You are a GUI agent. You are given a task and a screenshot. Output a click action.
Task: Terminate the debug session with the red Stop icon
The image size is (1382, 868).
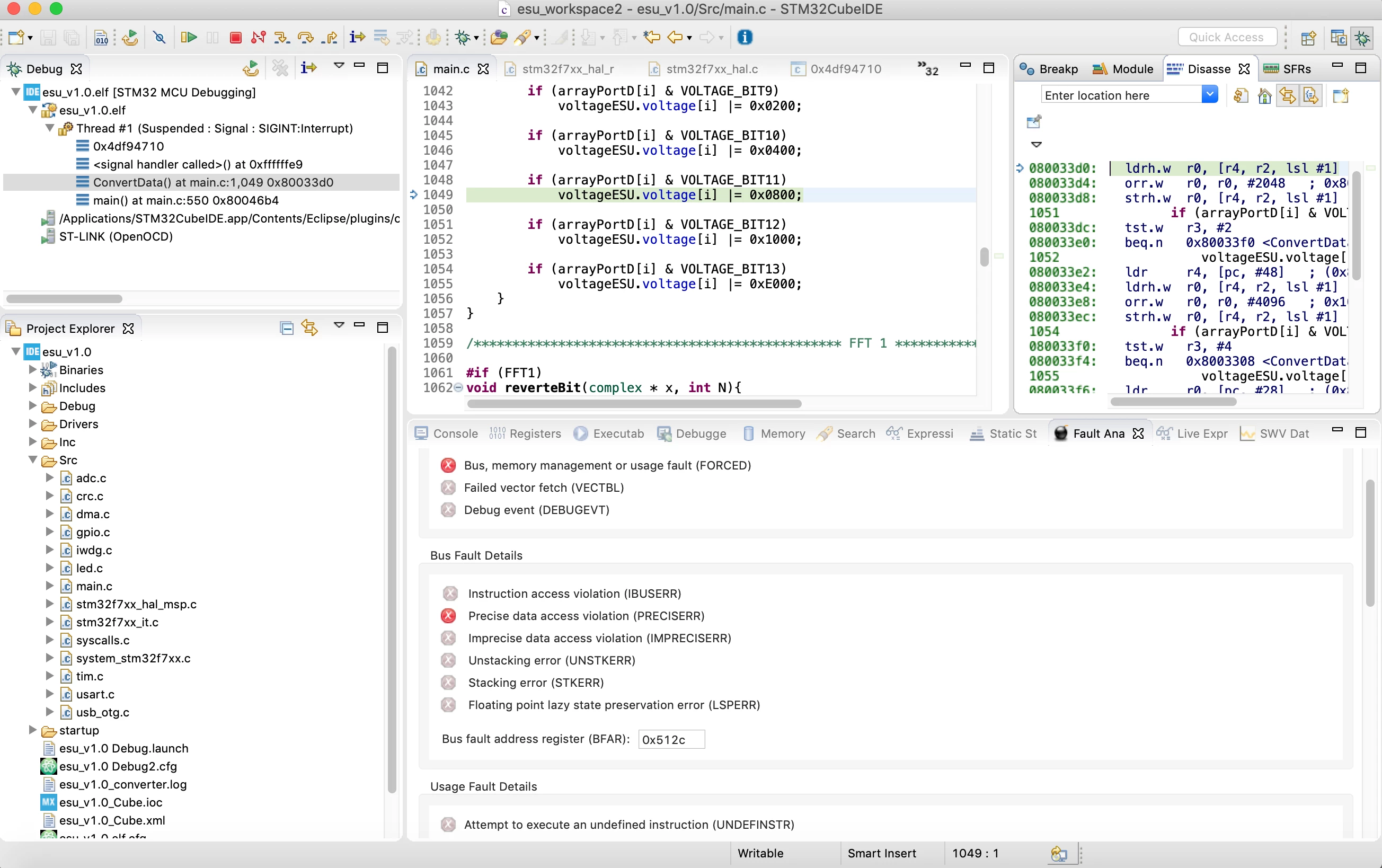pos(235,38)
